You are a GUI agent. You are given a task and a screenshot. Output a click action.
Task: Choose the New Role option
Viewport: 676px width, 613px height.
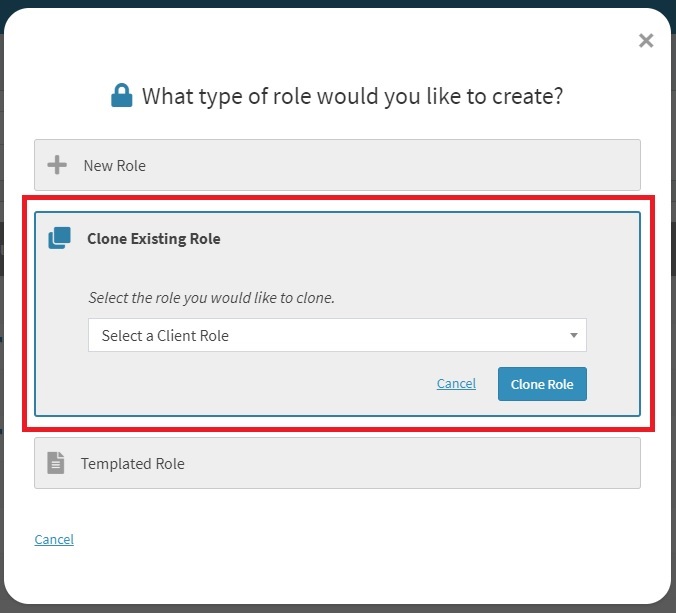337,165
